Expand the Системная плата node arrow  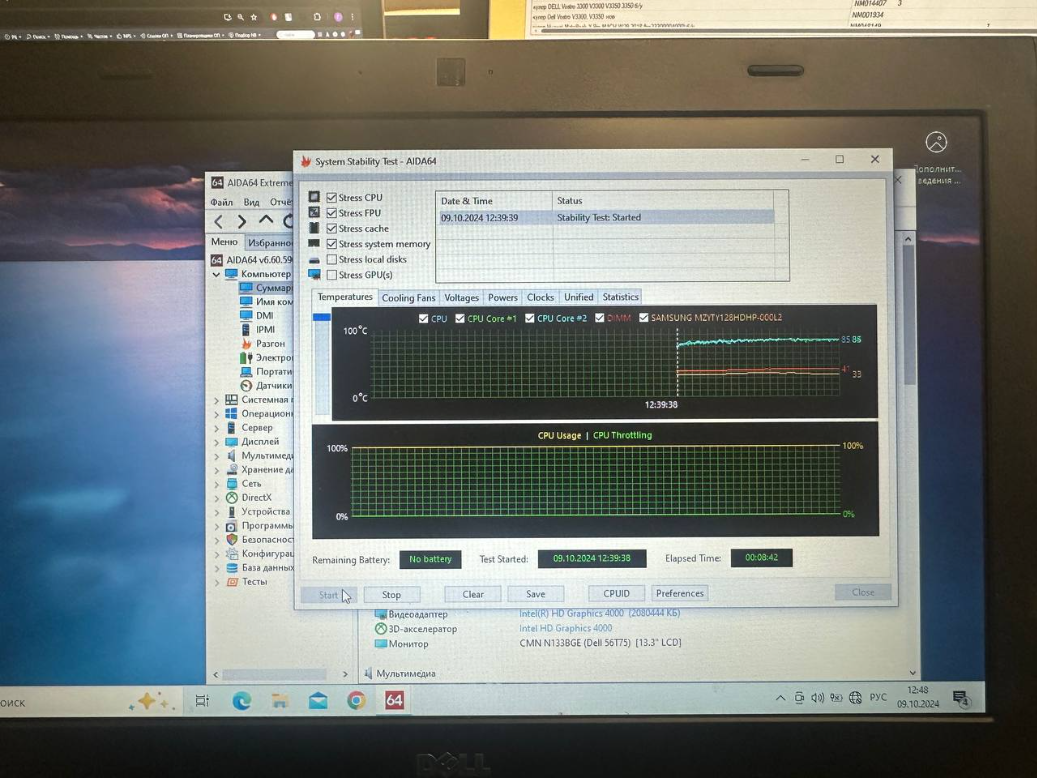click(x=216, y=400)
